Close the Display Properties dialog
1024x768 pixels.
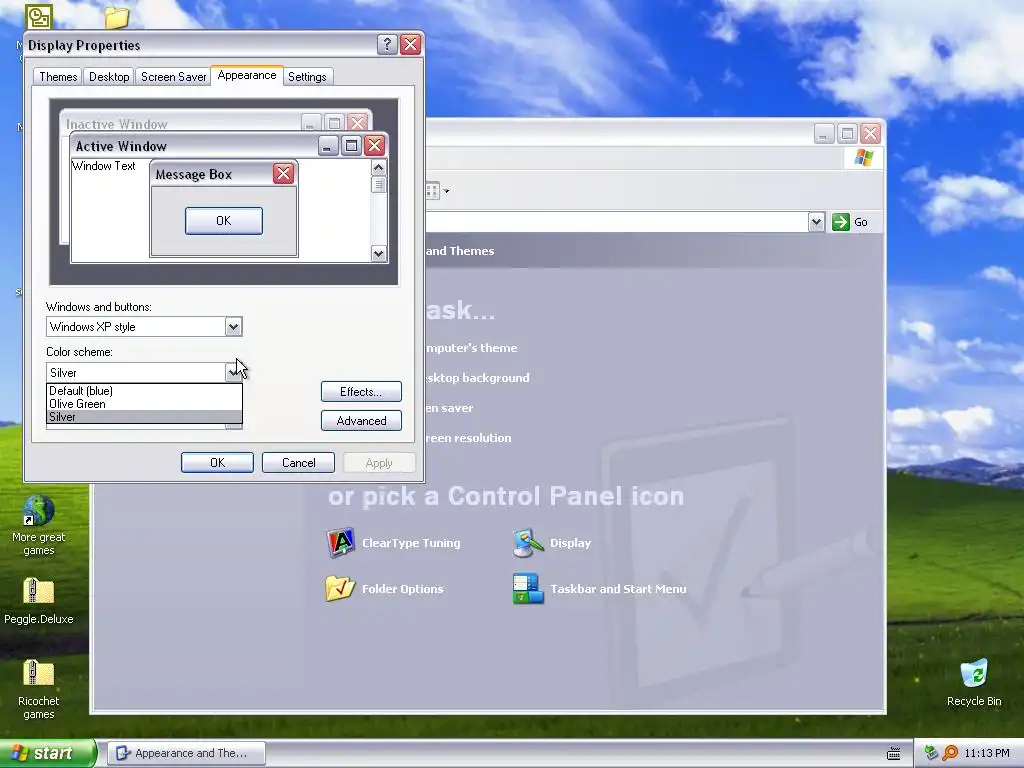pos(410,44)
